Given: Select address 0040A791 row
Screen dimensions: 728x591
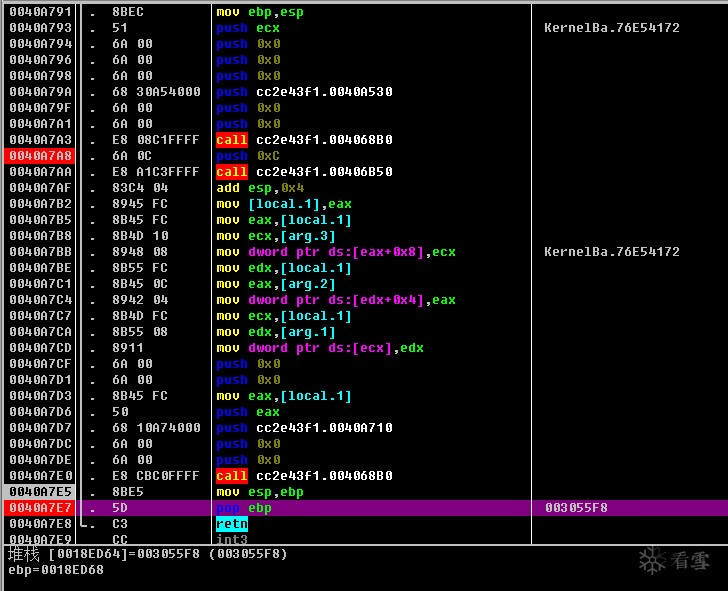Looking at the screenshot, I should pos(40,12).
